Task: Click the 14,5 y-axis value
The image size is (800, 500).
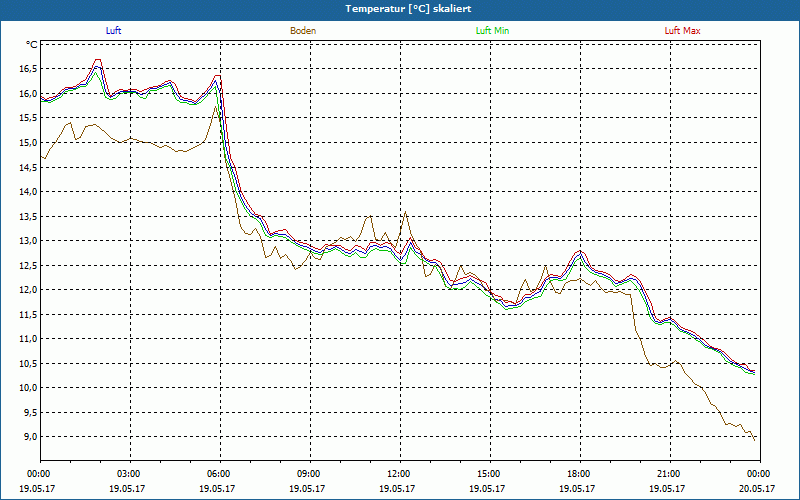Action: pyautogui.click(x=28, y=167)
